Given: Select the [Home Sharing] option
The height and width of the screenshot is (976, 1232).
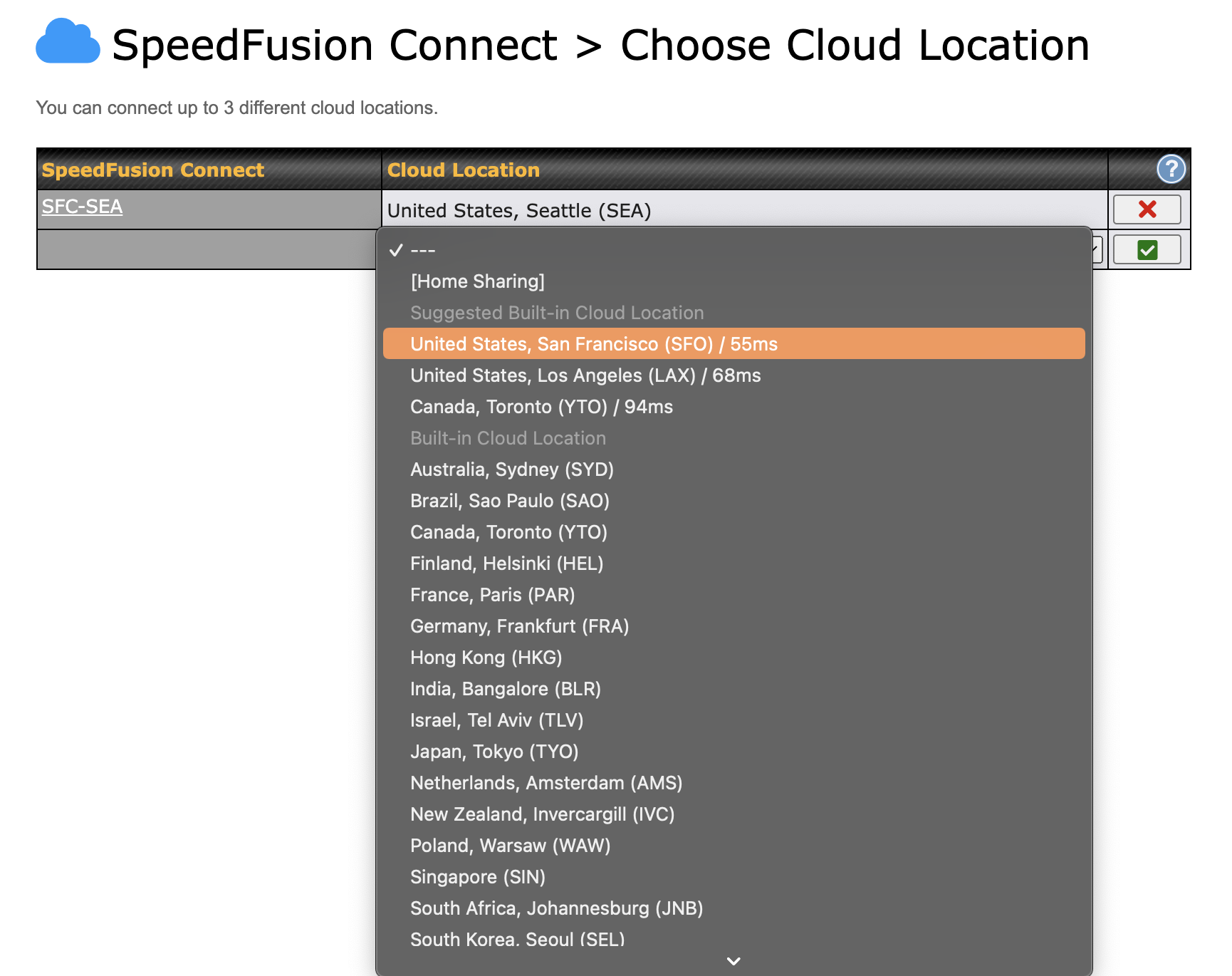Looking at the screenshot, I should 478,281.
